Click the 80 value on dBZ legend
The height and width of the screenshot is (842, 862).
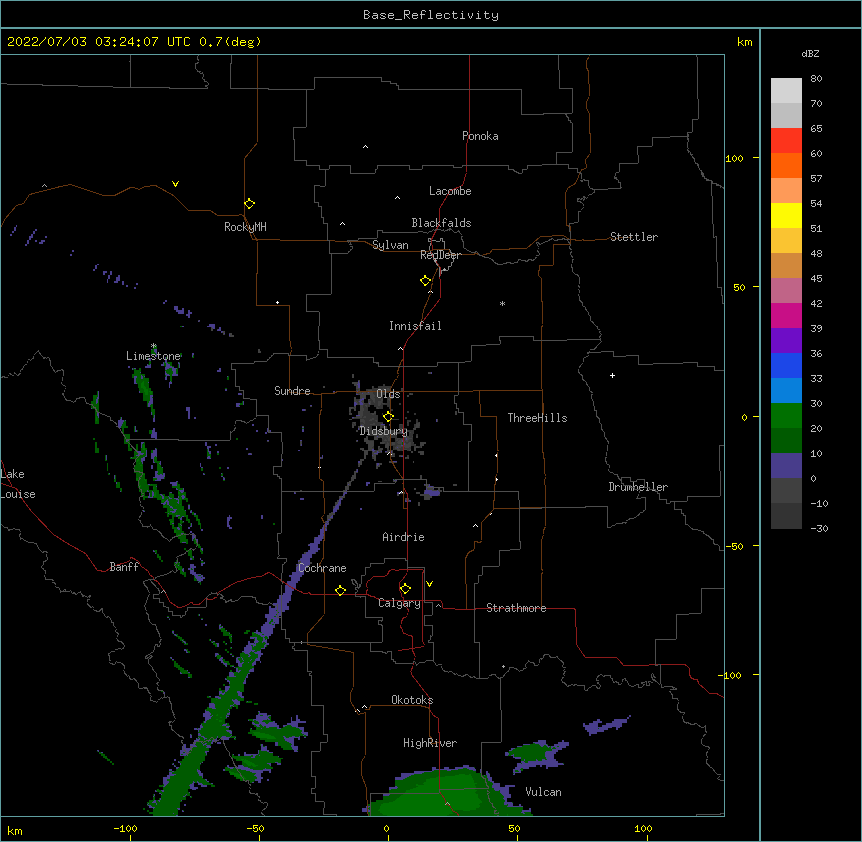tap(816, 79)
